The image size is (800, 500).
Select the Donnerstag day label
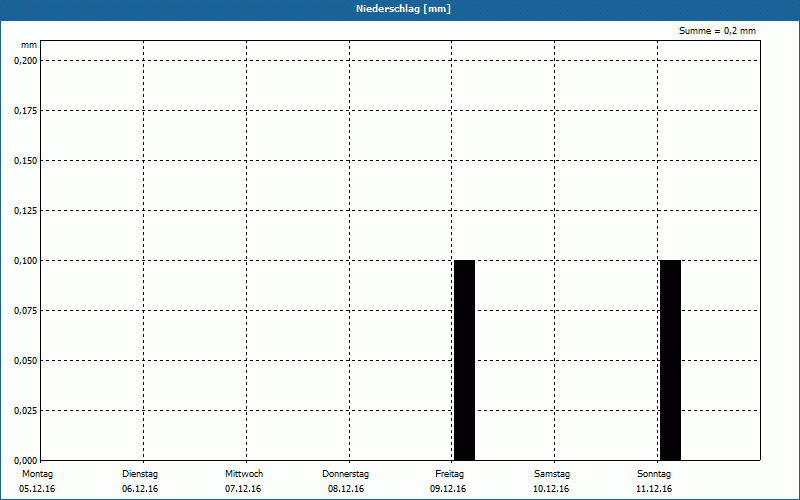pyautogui.click(x=345, y=474)
